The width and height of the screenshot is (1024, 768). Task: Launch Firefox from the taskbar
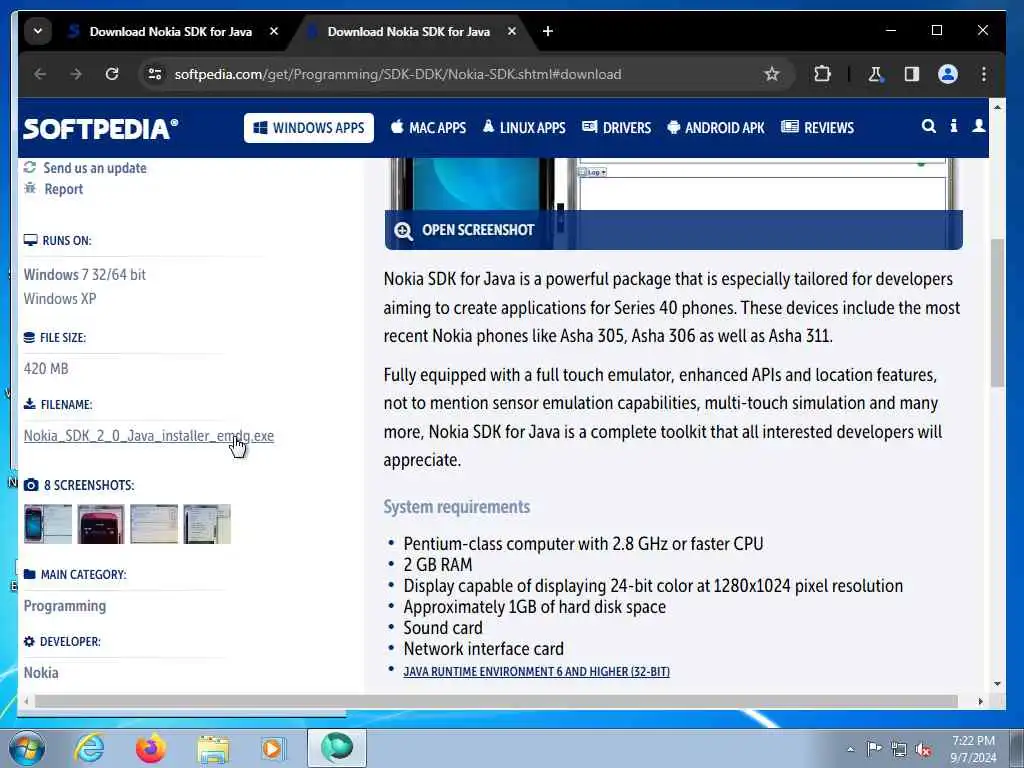coord(151,748)
